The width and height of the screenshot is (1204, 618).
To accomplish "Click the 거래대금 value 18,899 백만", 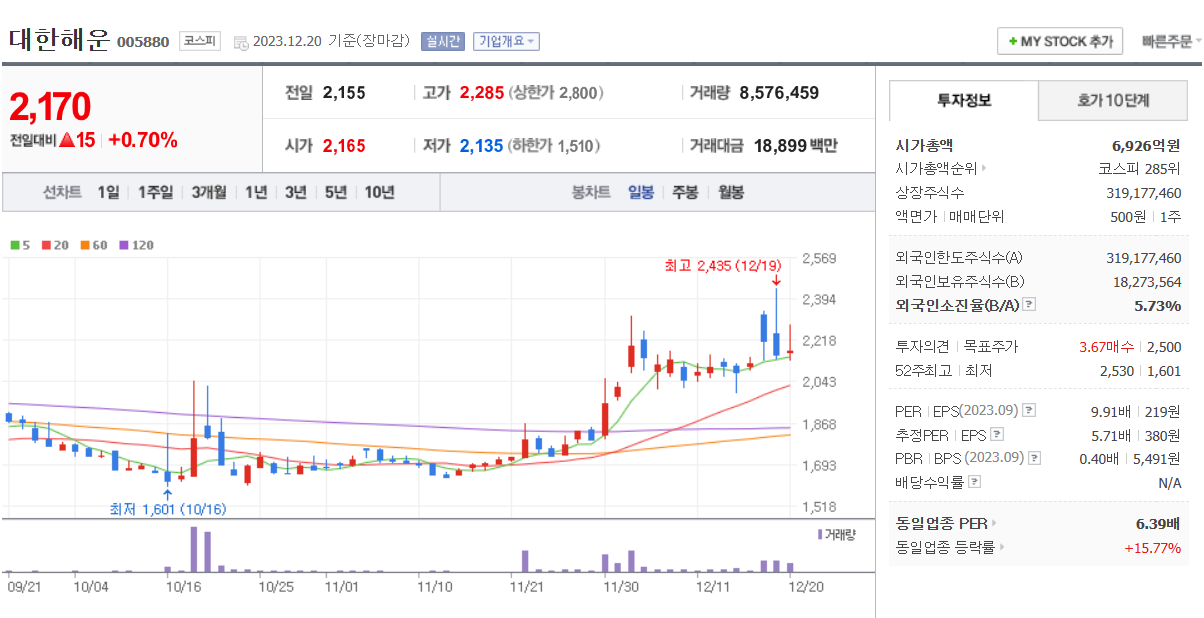I will 796,146.
